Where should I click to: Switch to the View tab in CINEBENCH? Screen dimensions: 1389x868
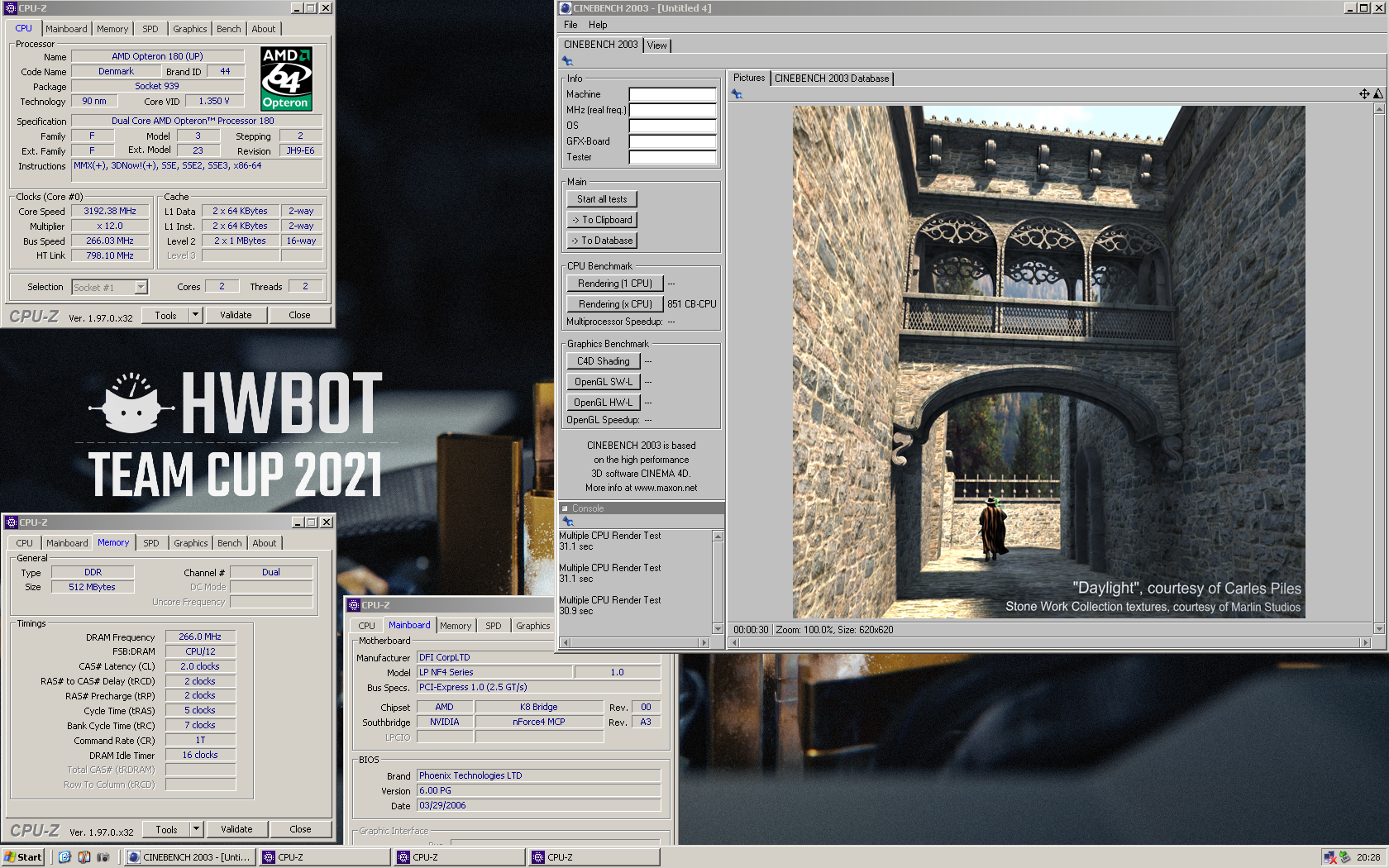[x=657, y=45]
